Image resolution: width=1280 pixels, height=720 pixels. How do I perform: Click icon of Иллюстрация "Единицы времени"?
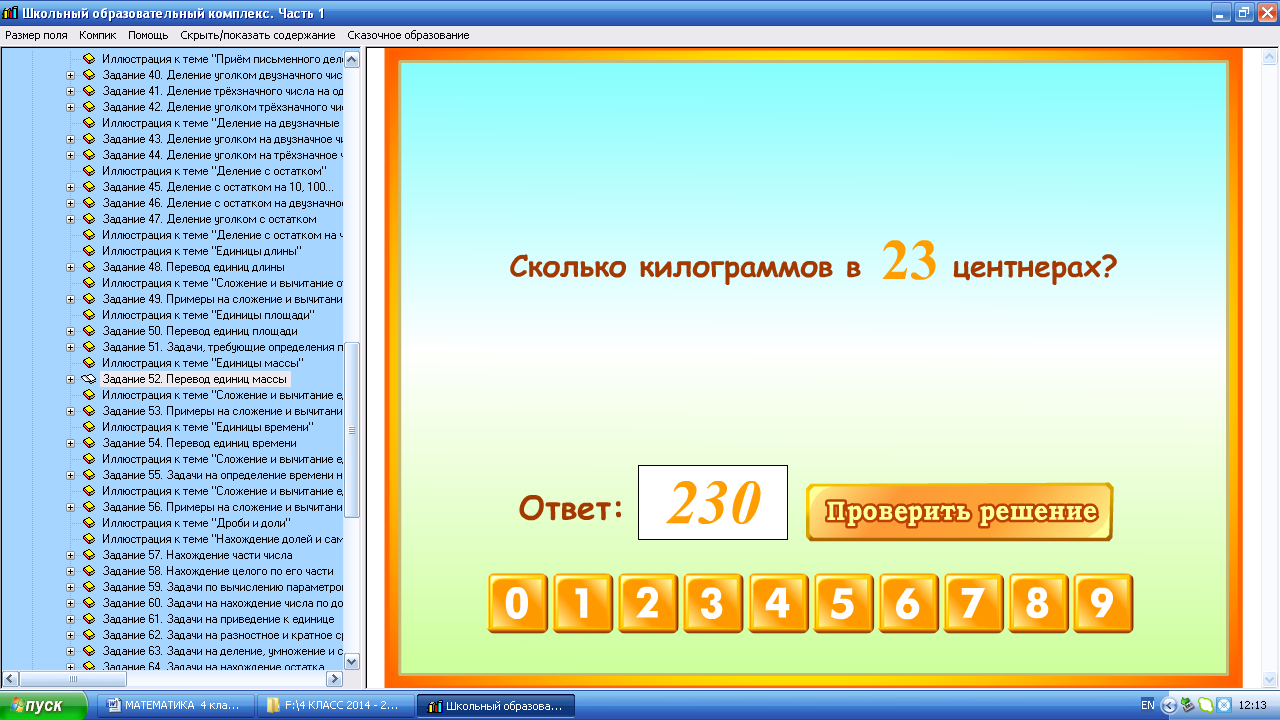tap(88, 427)
